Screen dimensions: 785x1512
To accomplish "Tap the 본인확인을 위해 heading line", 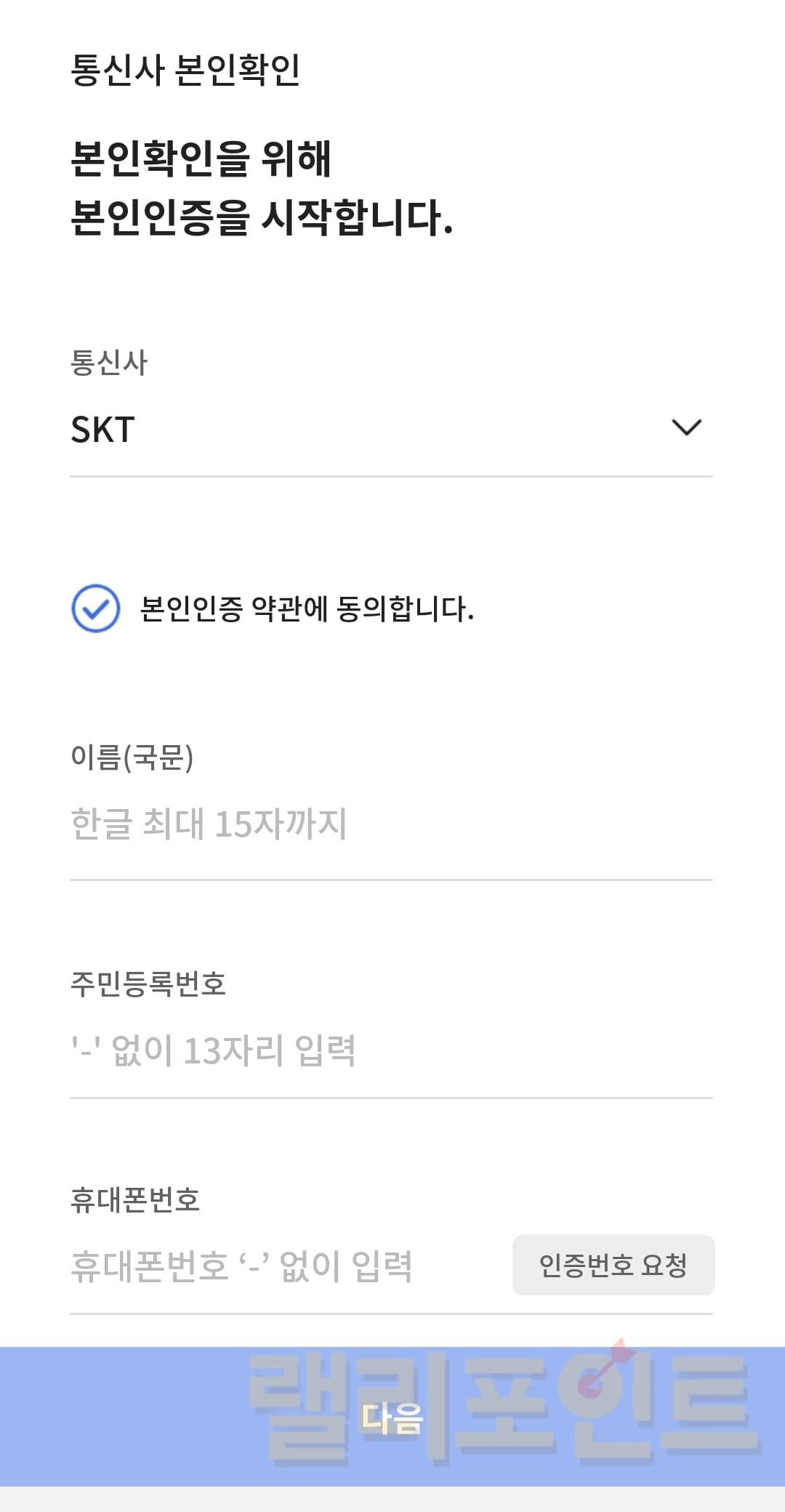I will coord(201,158).
